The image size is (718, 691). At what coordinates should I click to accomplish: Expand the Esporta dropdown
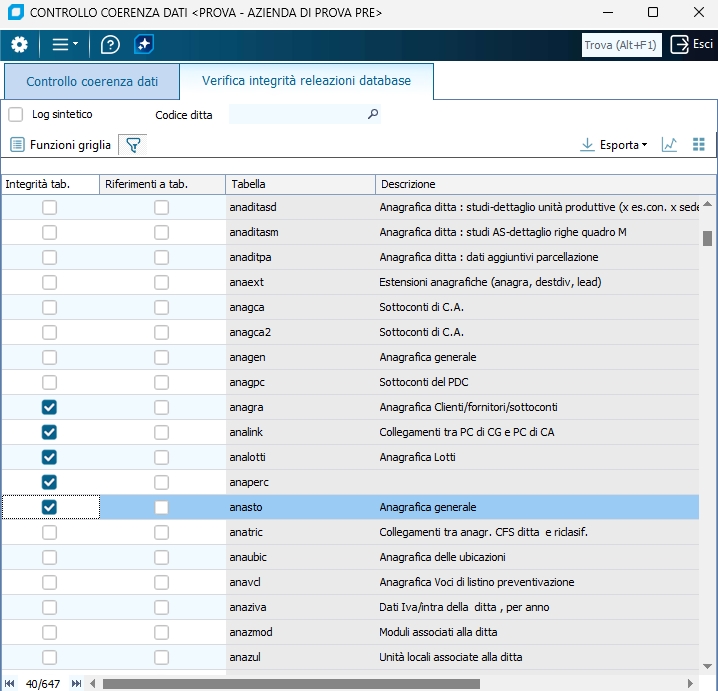[614, 145]
